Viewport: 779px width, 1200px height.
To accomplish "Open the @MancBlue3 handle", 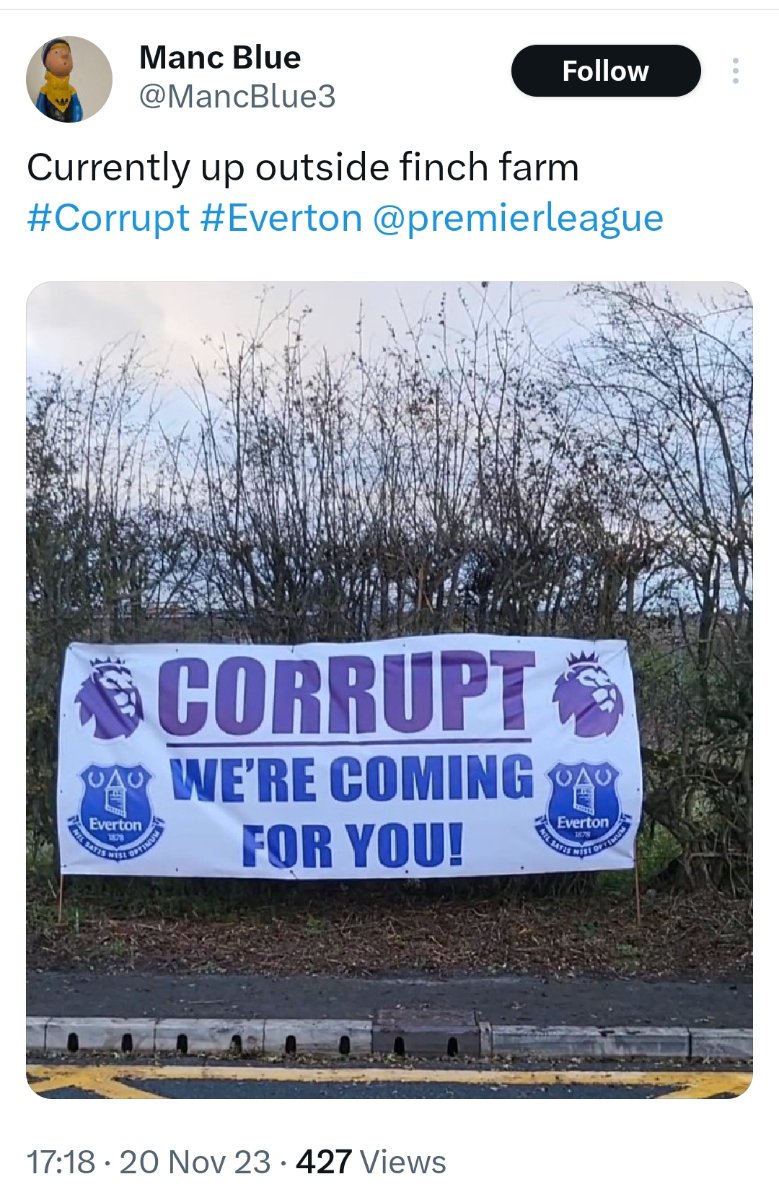I will pyautogui.click(x=237, y=97).
